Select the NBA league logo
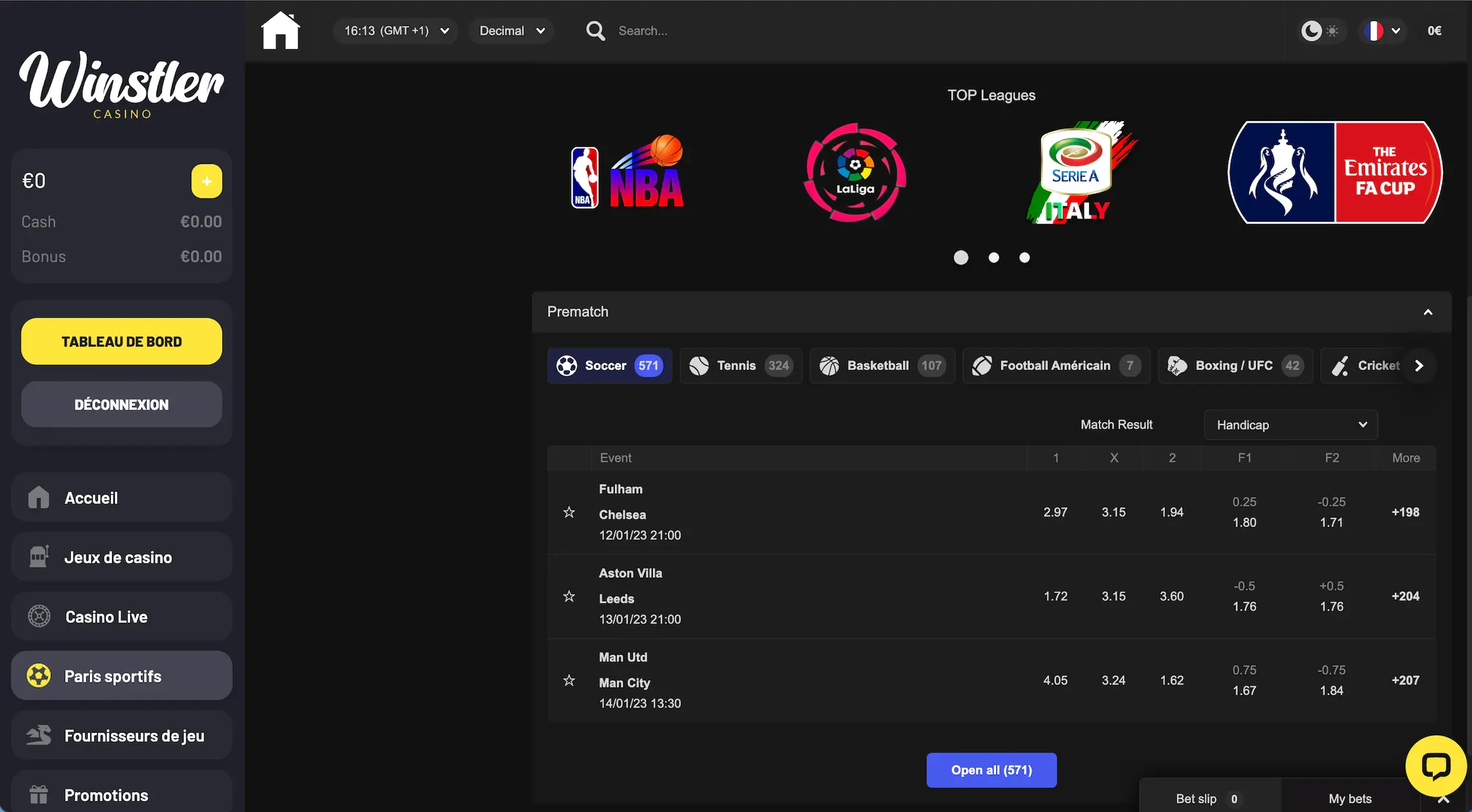Screen dimensions: 1472x812 pos(627,173)
